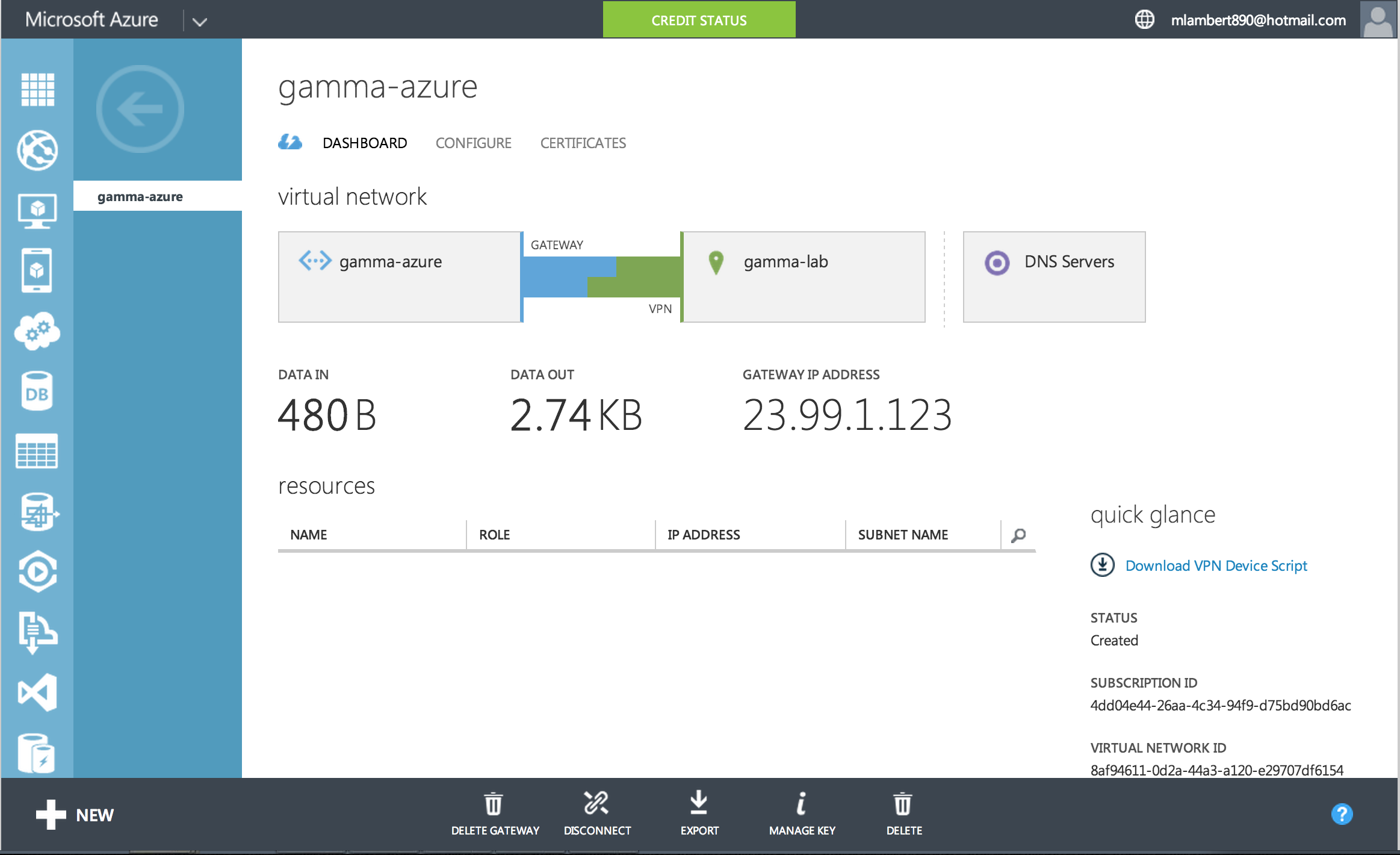The width and height of the screenshot is (1400, 855).
Task: Switch to the Configure tab
Action: 473,143
